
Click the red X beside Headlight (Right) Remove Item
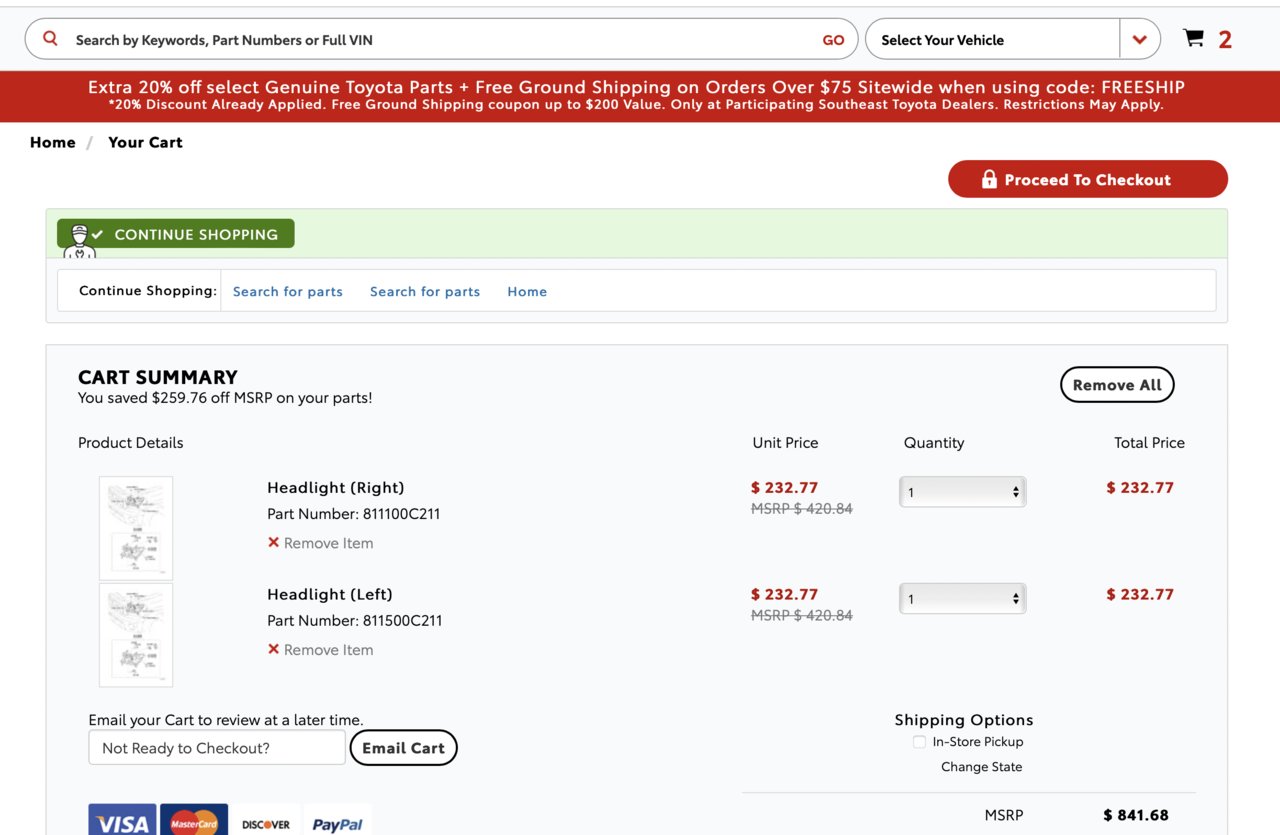[x=273, y=543]
